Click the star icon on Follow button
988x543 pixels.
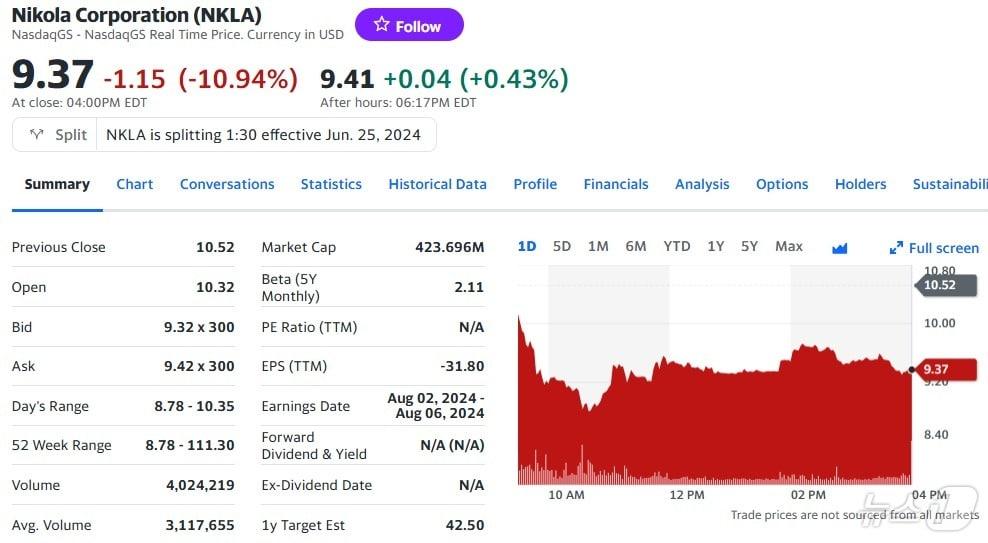[381, 25]
